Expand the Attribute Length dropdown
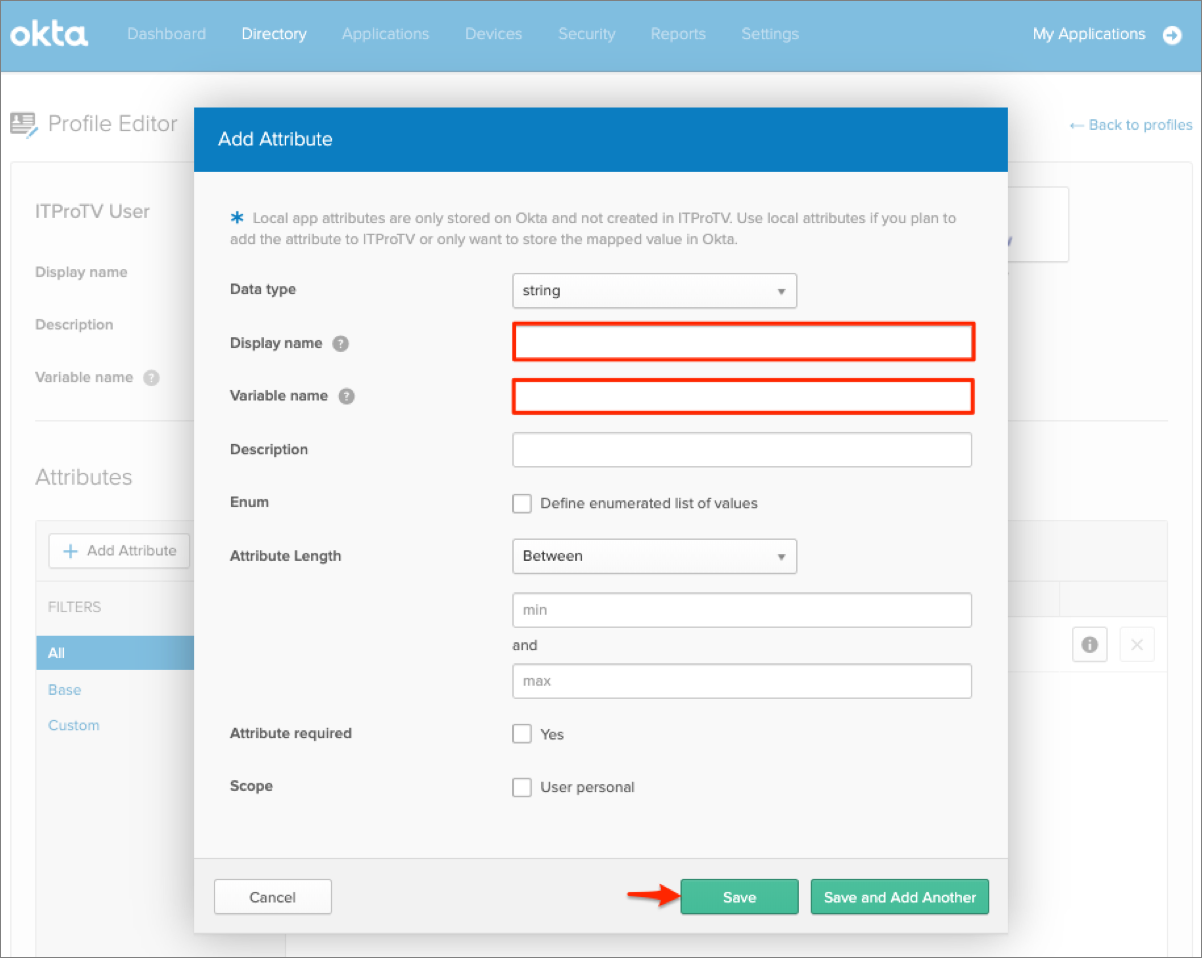Image resolution: width=1202 pixels, height=958 pixels. 654,556
